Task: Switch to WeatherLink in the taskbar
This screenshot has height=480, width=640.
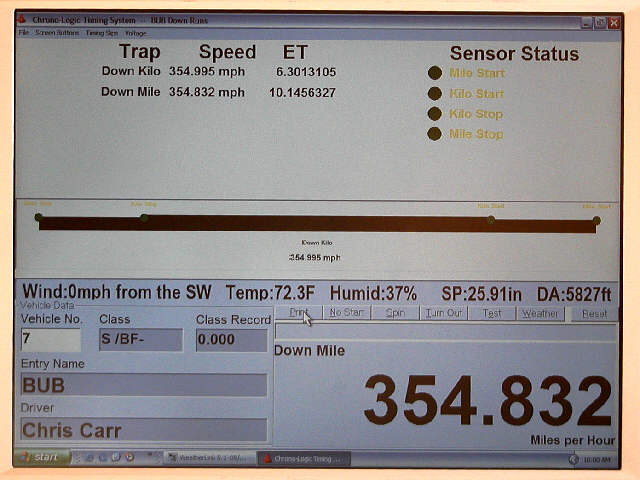Action: pyautogui.click(x=205, y=458)
